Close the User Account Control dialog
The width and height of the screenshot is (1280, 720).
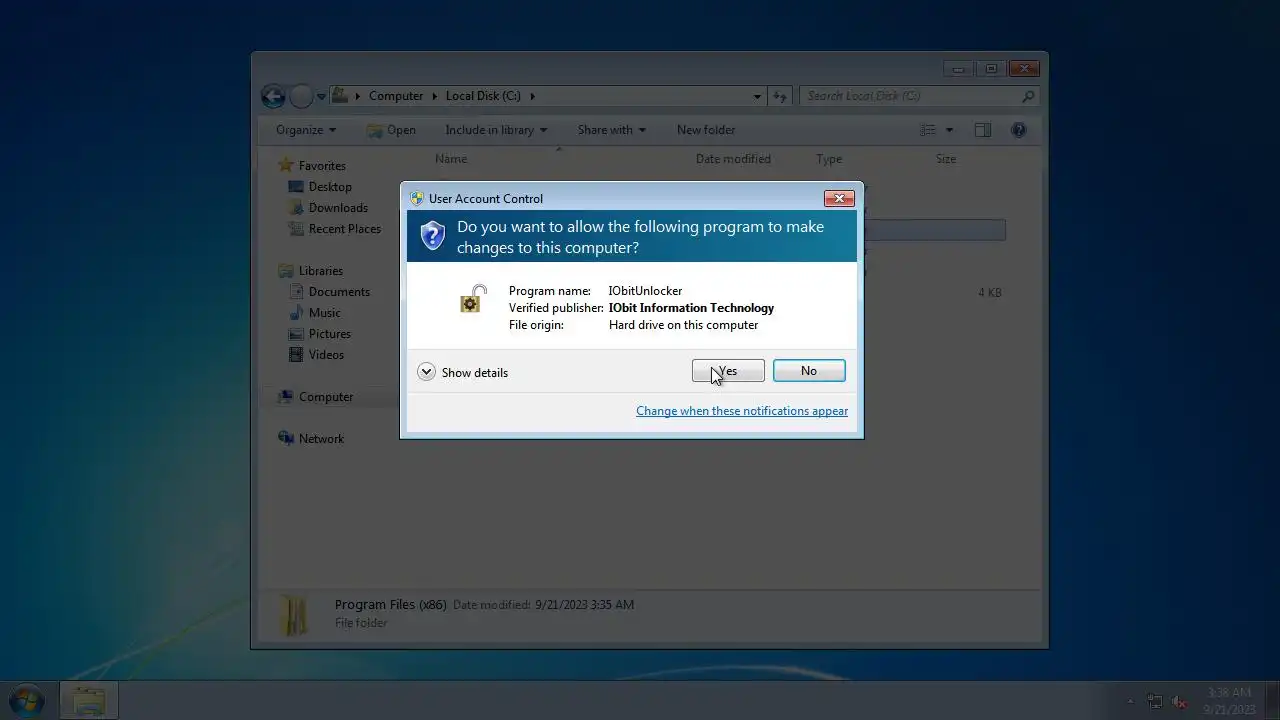[x=839, y=198]
